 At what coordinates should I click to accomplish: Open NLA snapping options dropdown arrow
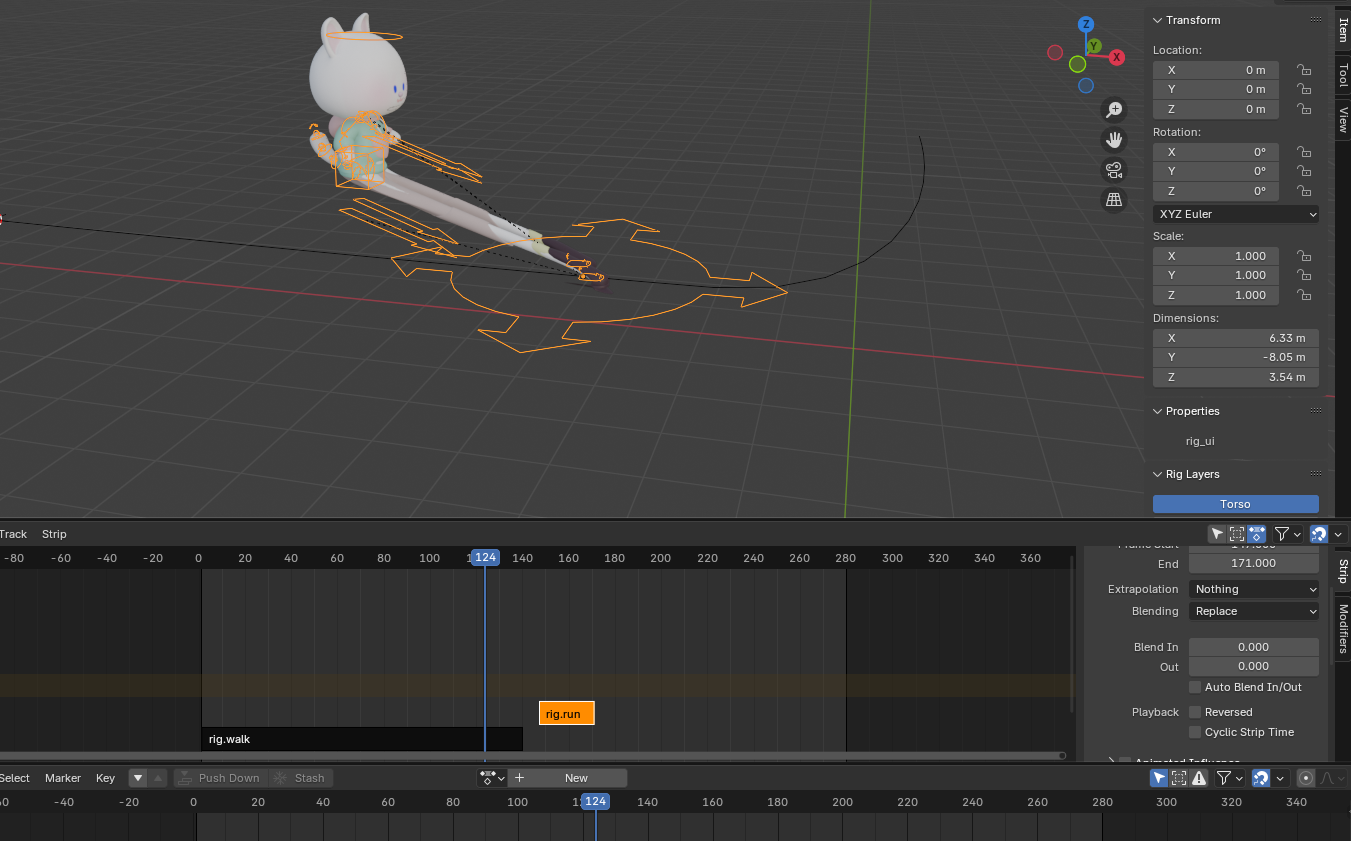1339,534
